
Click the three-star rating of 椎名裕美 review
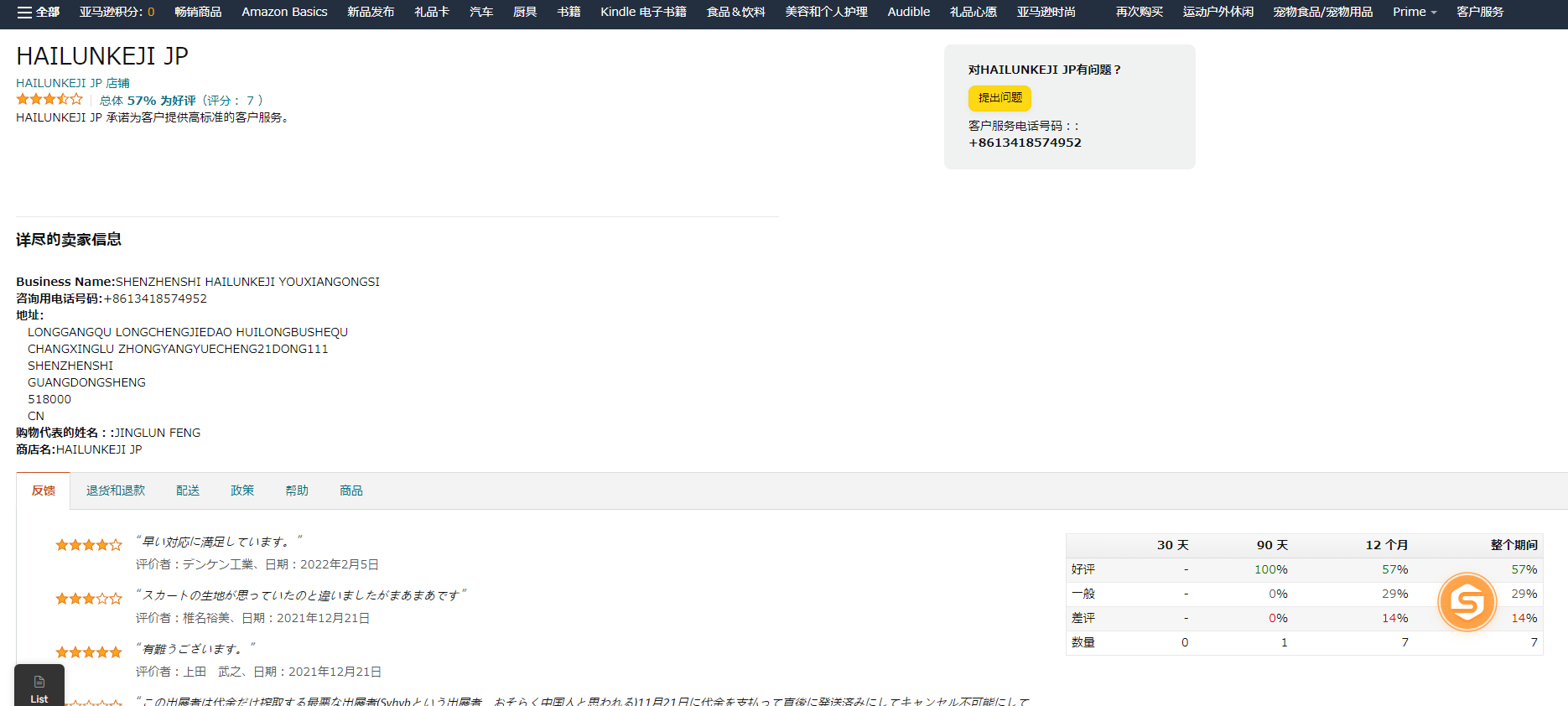coord(89,599)
